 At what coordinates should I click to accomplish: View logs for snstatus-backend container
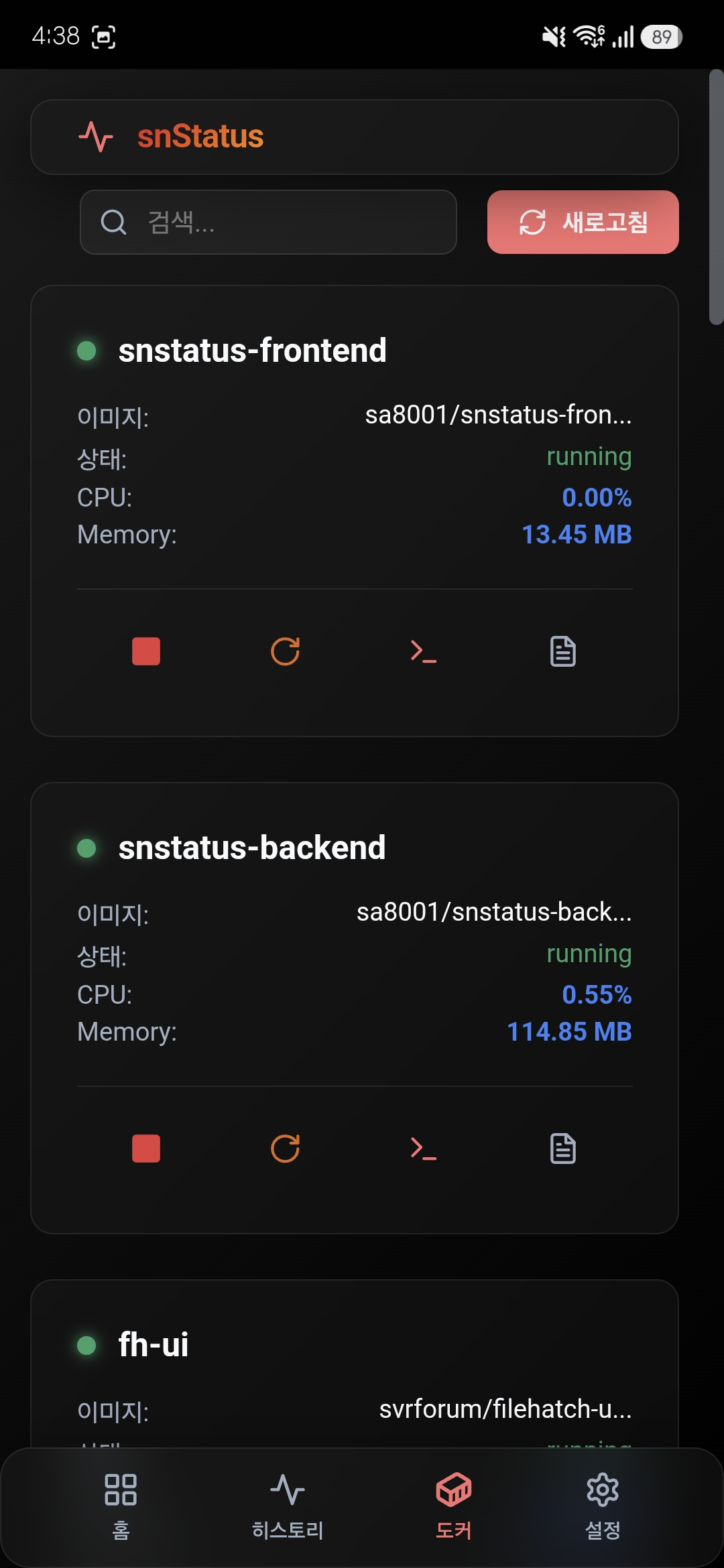562,1149
